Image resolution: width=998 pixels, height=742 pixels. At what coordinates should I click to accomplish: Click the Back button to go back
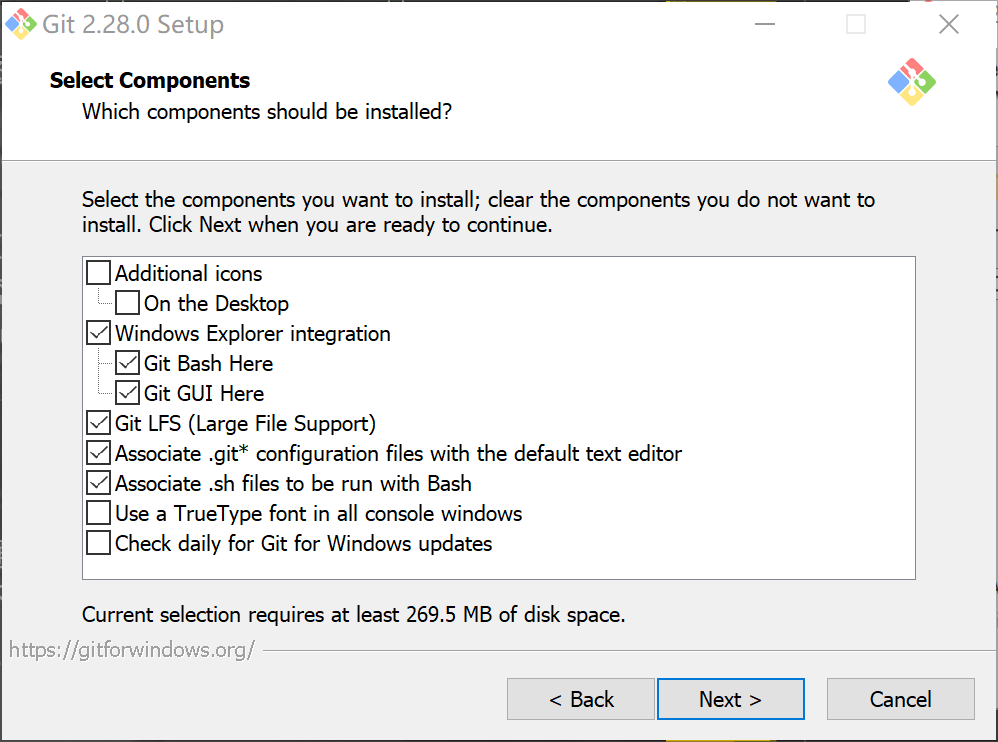click(x=580, y=698)
